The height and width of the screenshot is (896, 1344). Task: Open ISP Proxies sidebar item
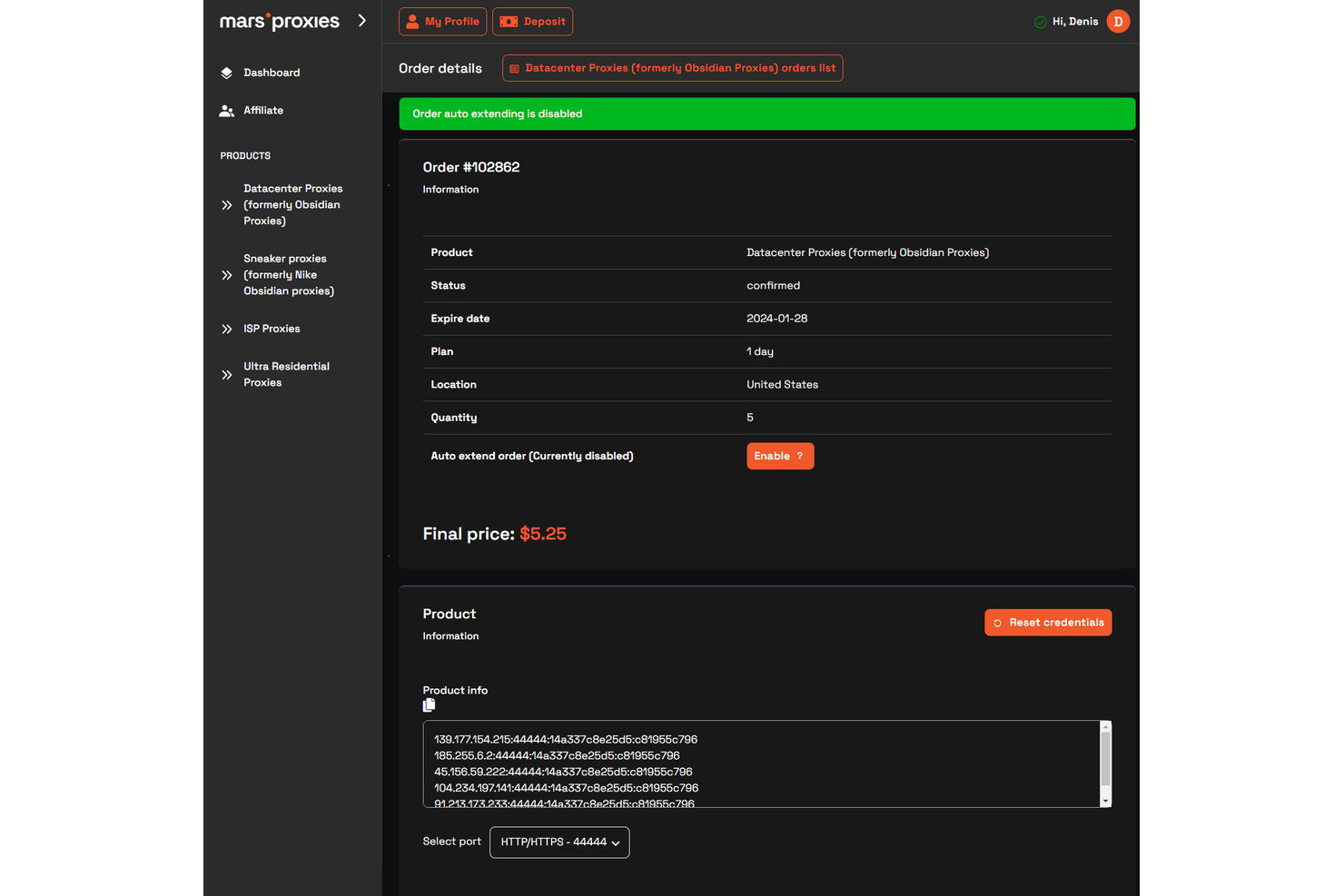272,329
